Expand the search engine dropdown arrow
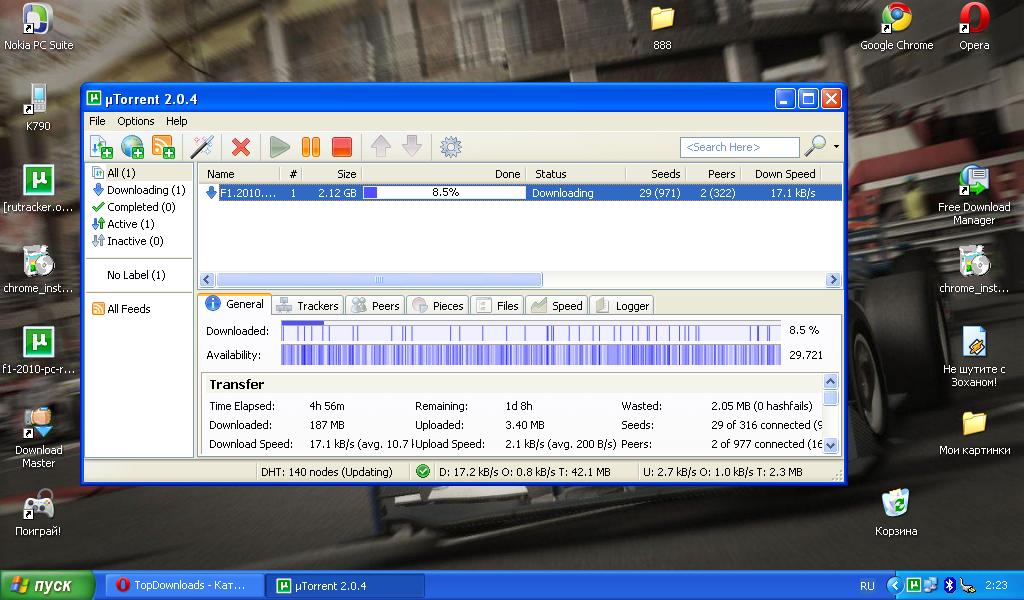Viewport: 1024px width, 600px height. coord(836,147)
